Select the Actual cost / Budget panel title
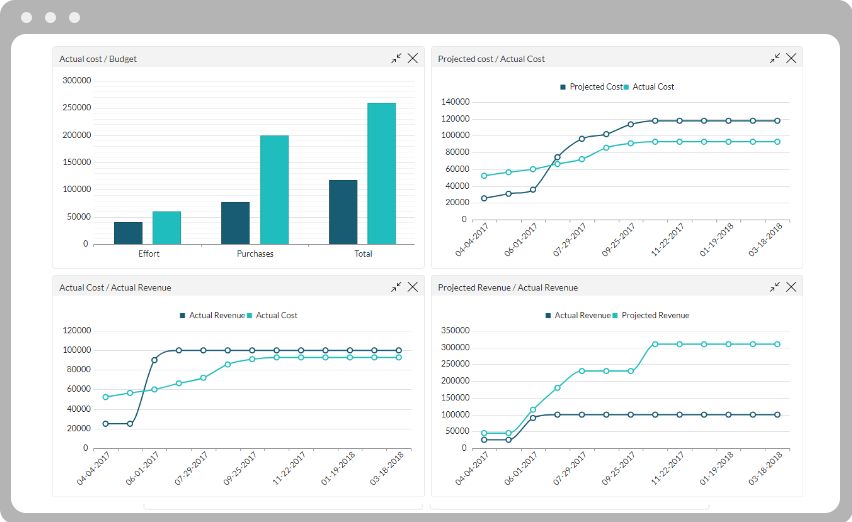The height and width of the screenshot is (522, 852). (x=98, y=59)
